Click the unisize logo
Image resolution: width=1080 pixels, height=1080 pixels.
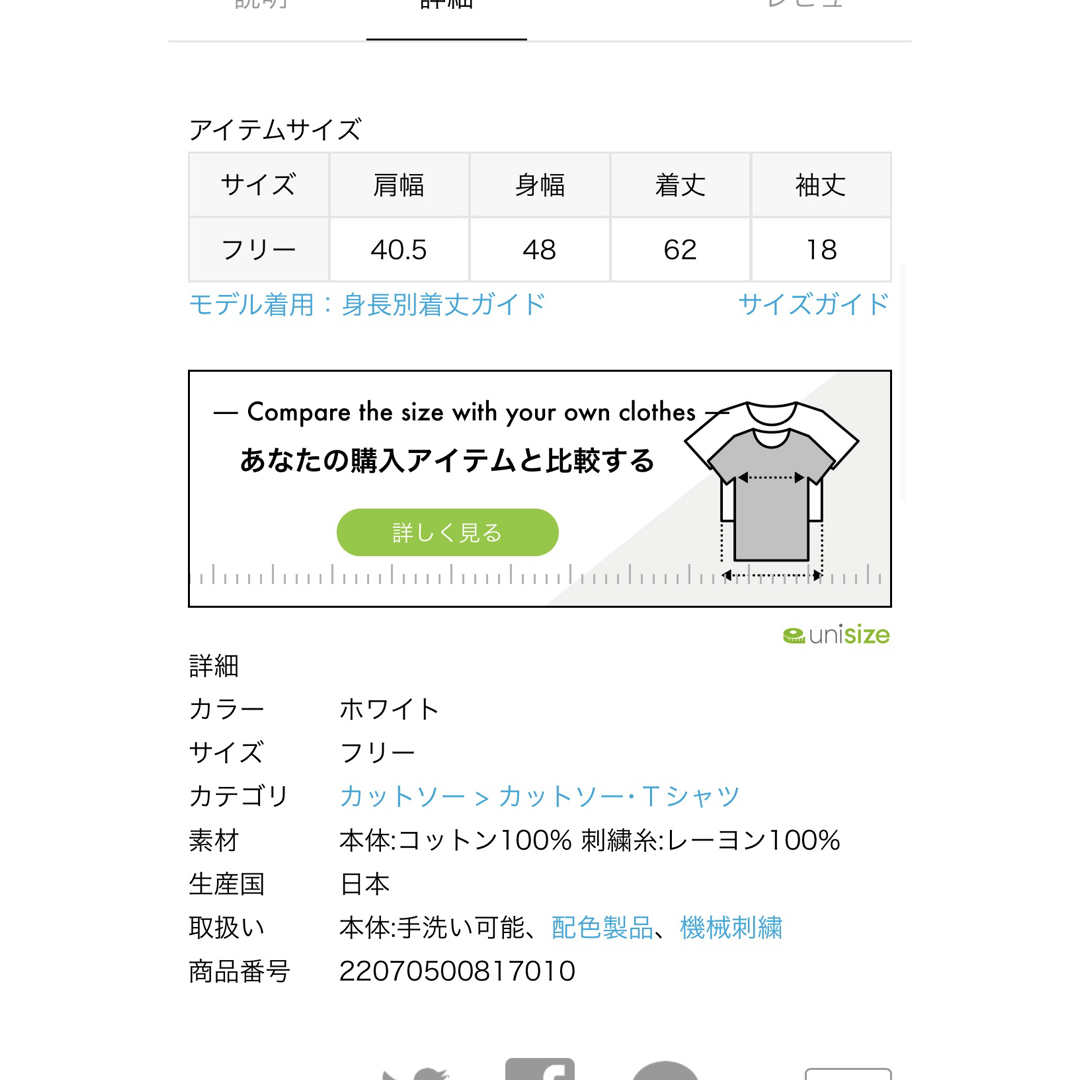pos(836,635)
